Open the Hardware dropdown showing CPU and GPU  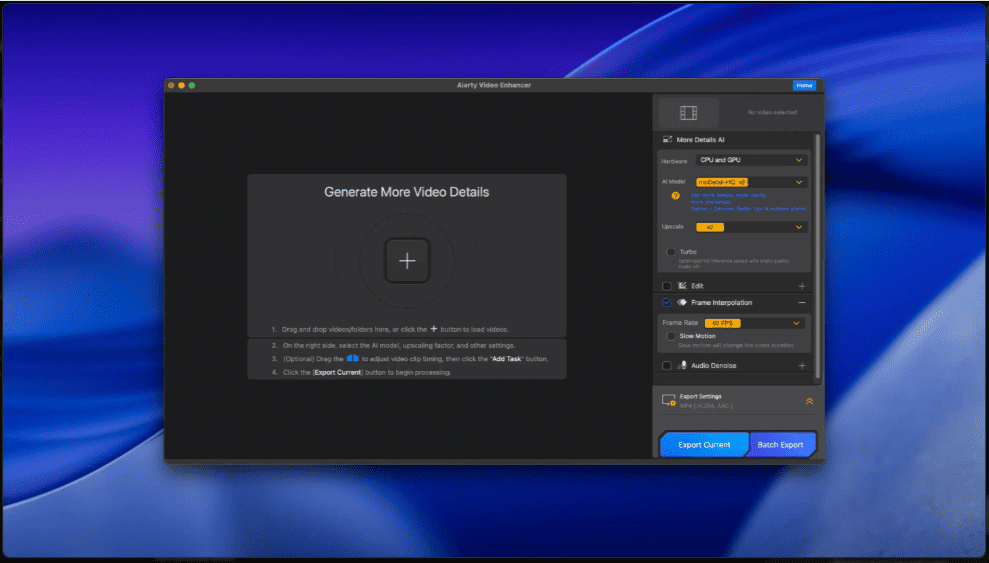click(x=751, y=160)
